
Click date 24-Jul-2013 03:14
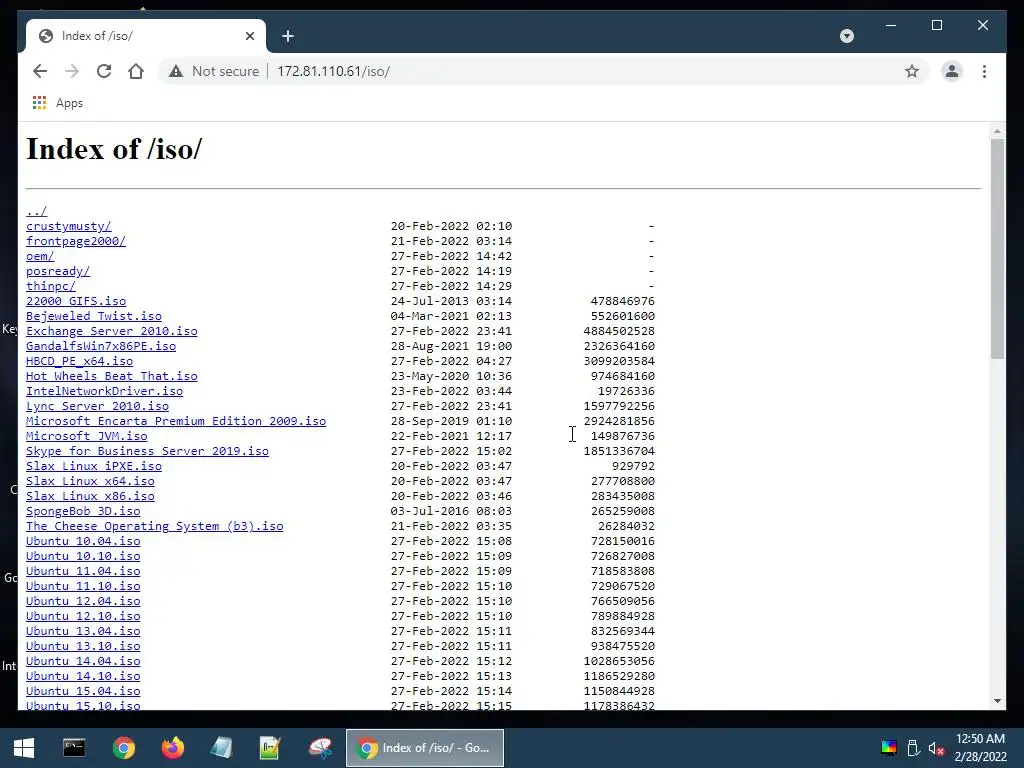[451, 301]
